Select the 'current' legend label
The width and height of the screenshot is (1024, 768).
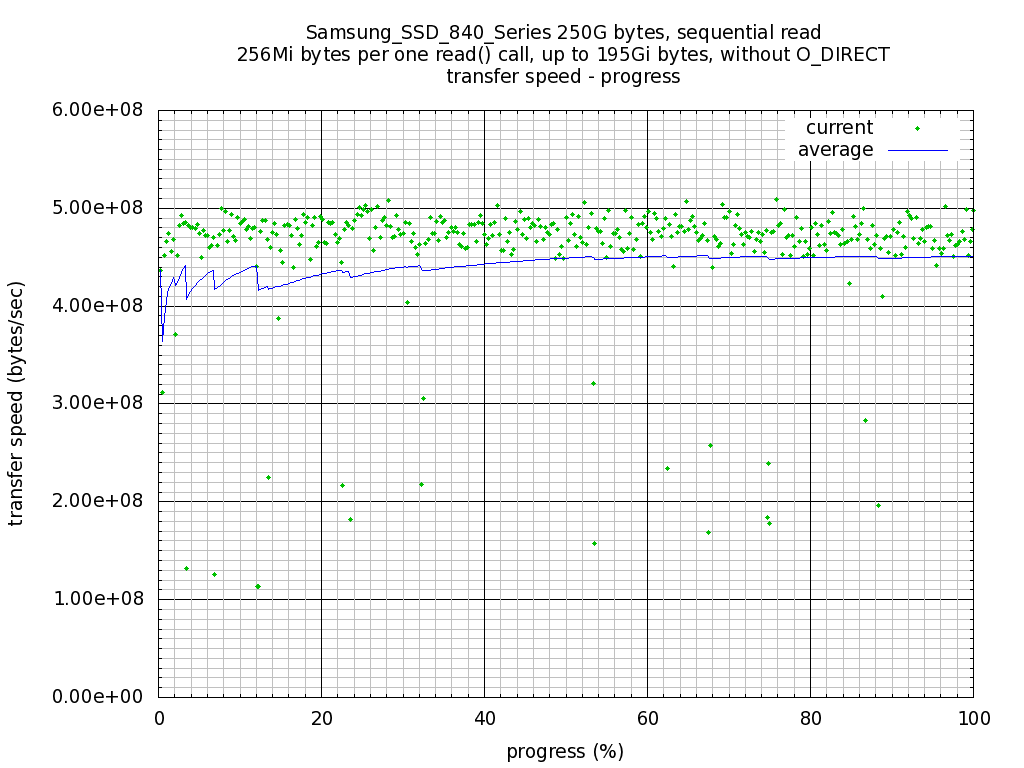pyautogui.click(x=839, y=128)
